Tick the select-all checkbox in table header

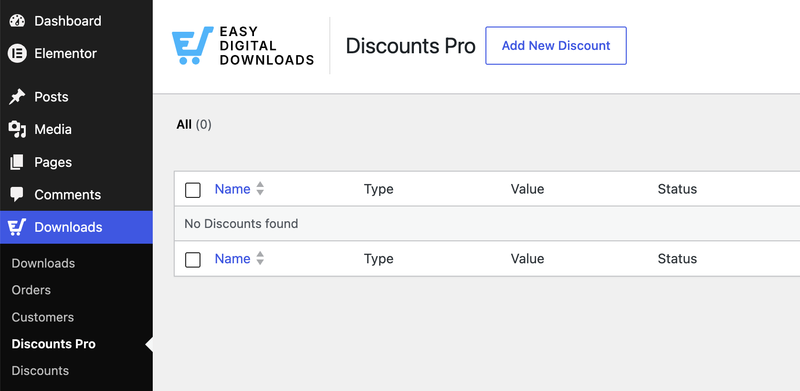[193, 190]
